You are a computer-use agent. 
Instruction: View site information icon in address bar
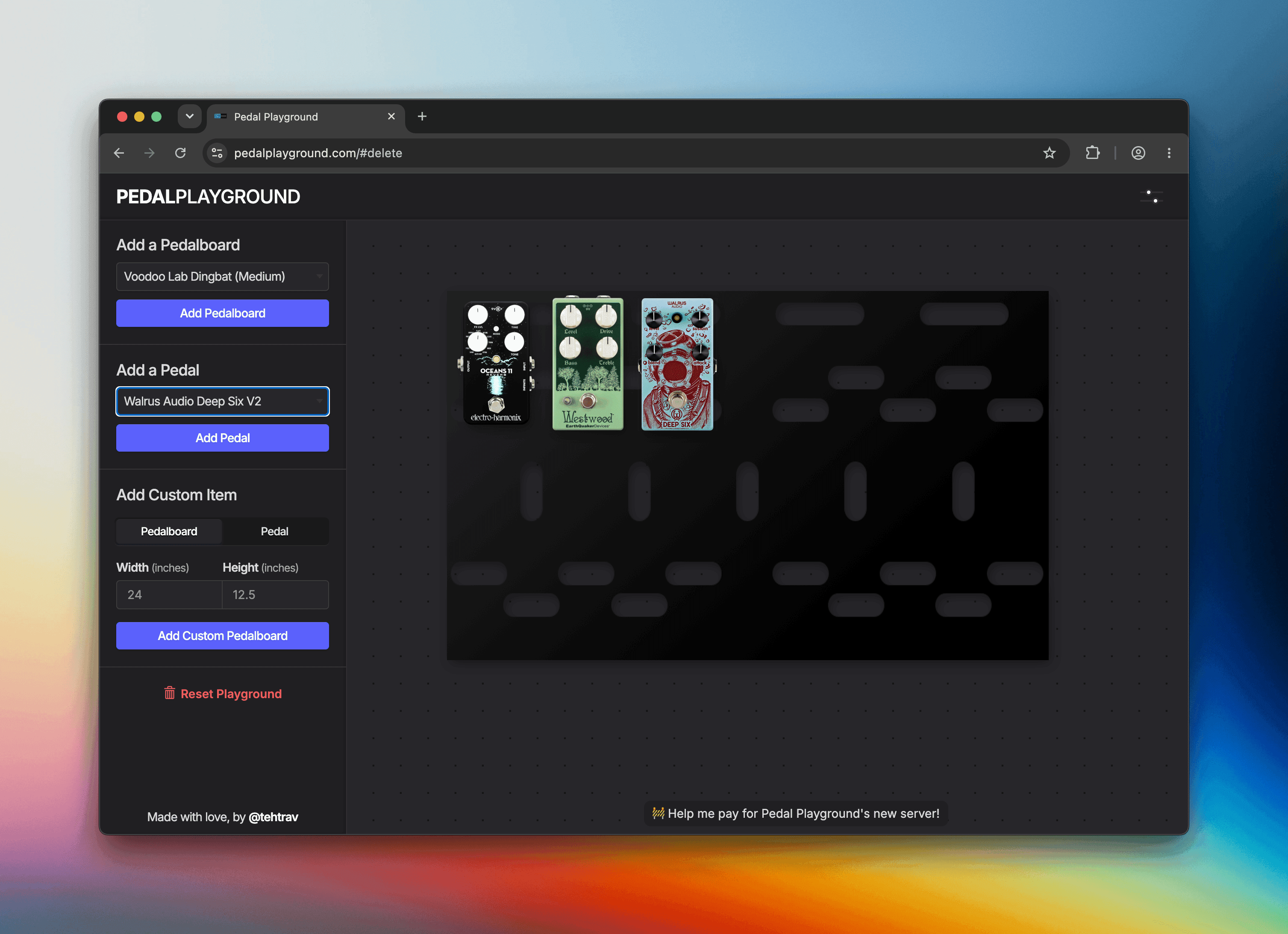point(217,153)
